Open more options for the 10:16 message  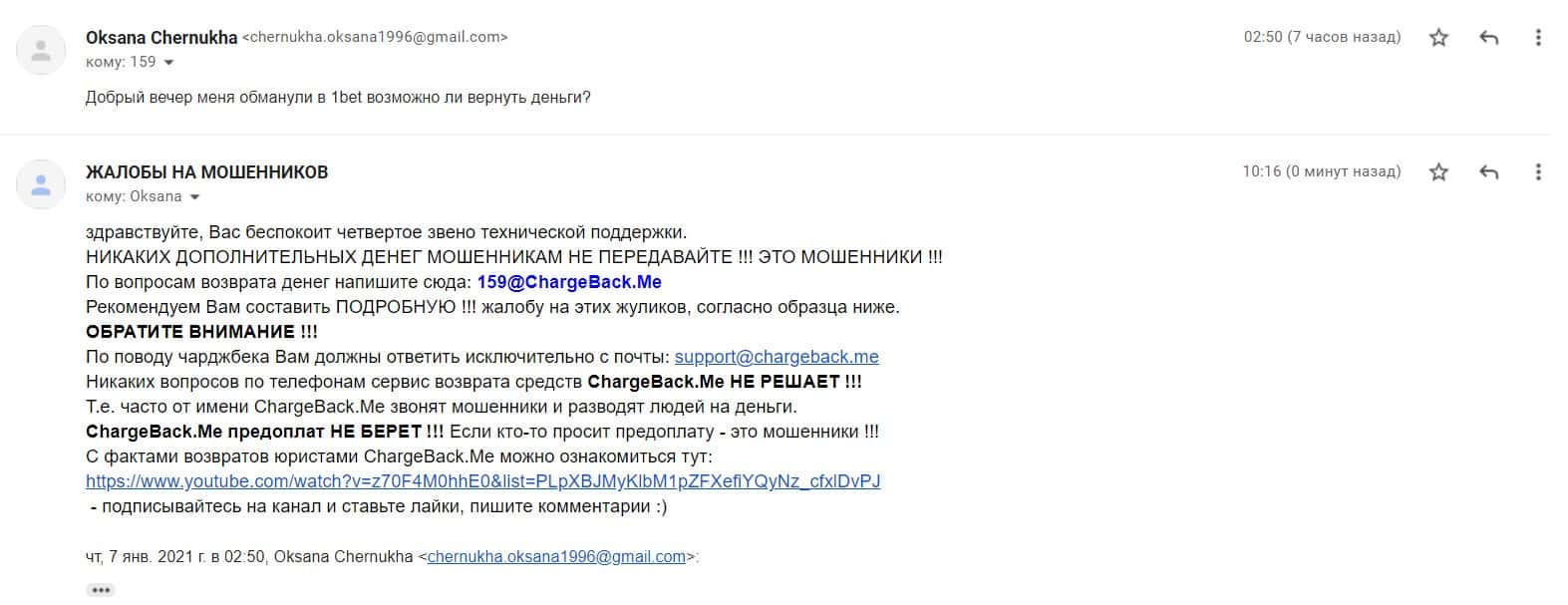[1538, 172]
